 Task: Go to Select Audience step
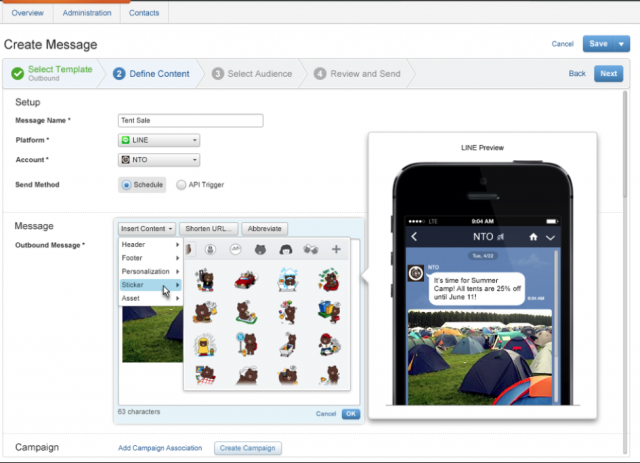coord(252,73)
